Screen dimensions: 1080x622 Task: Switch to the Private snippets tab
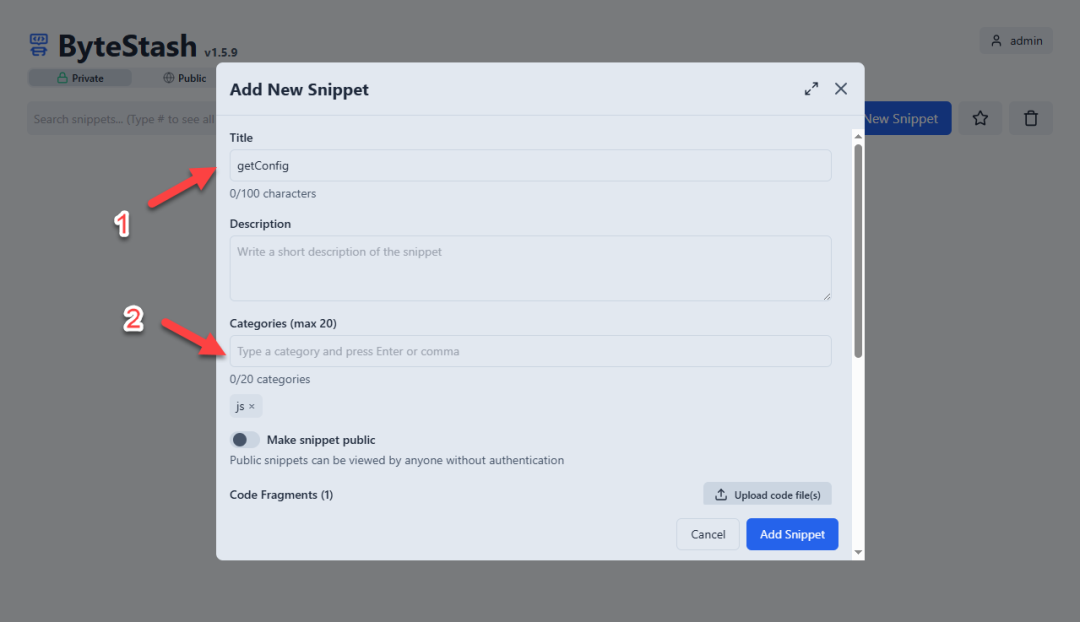80,78
